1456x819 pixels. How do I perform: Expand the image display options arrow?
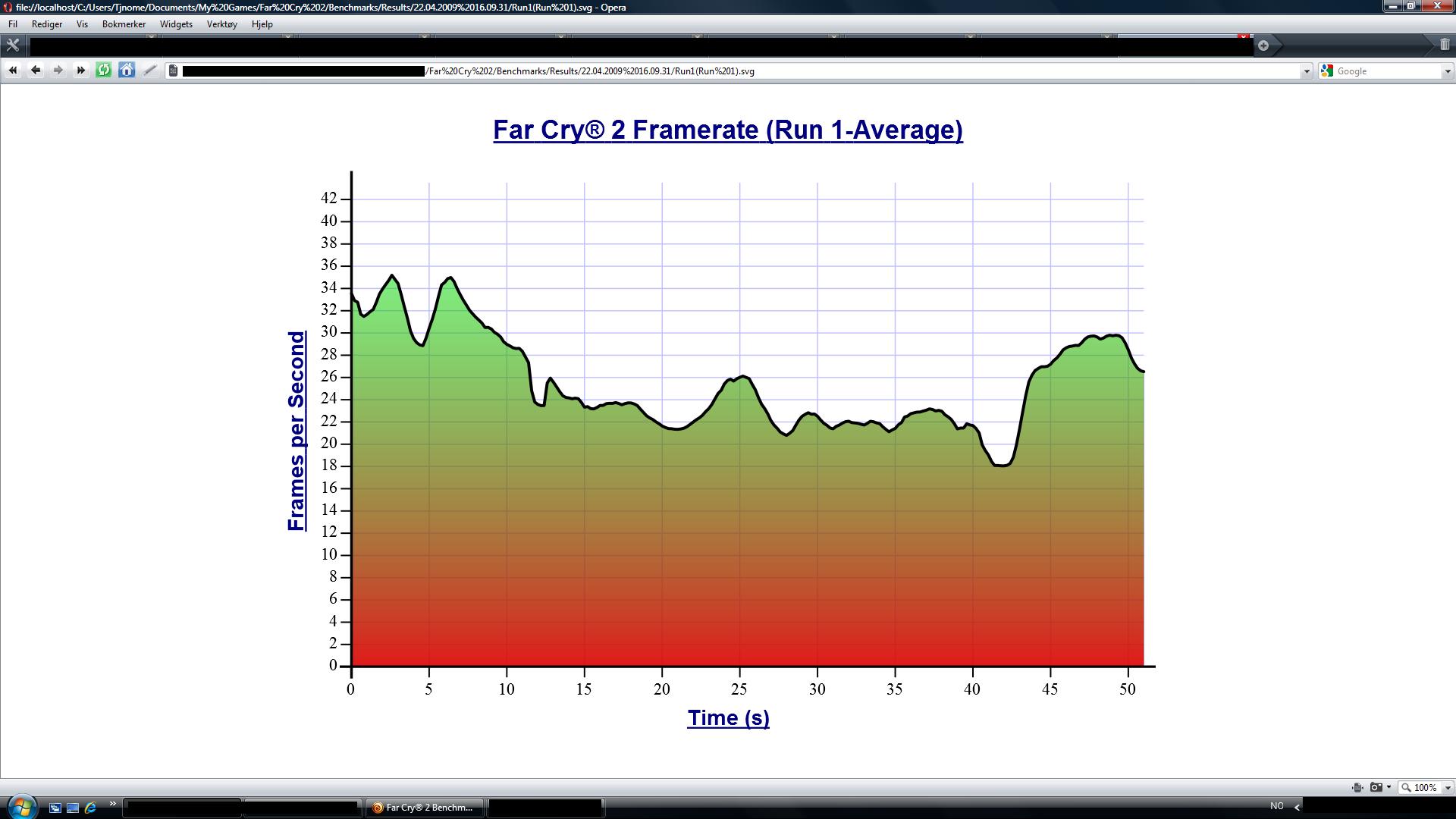(x=1389, y=787)
